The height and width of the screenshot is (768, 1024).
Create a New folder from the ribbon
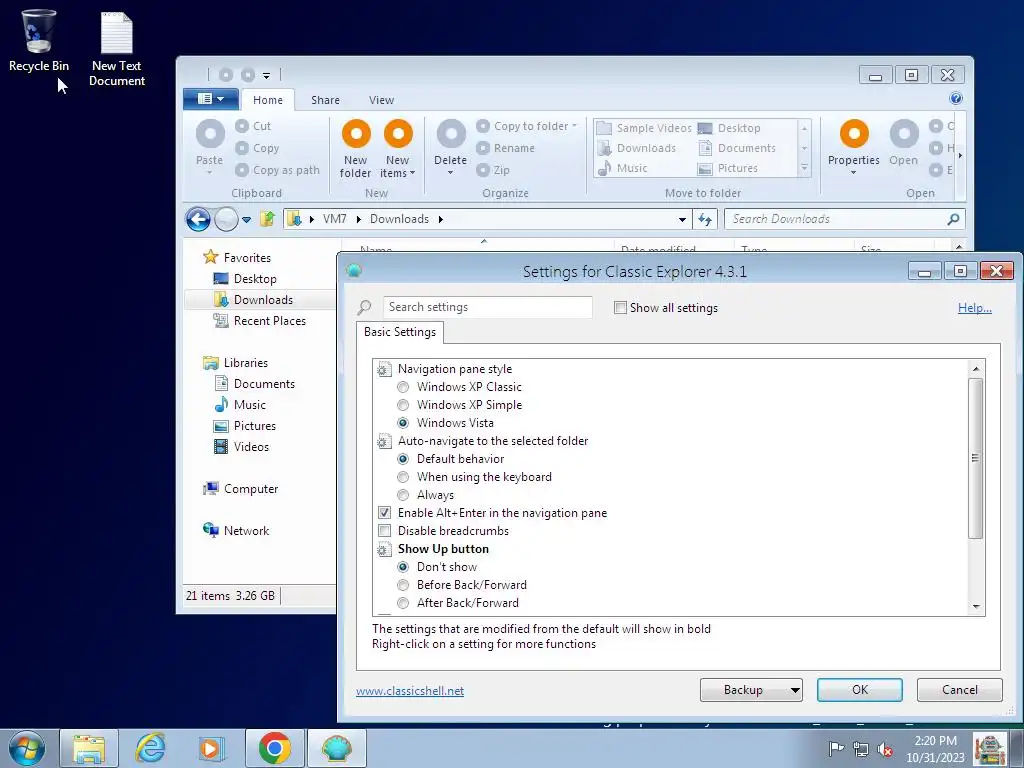(x=356, y=149)
